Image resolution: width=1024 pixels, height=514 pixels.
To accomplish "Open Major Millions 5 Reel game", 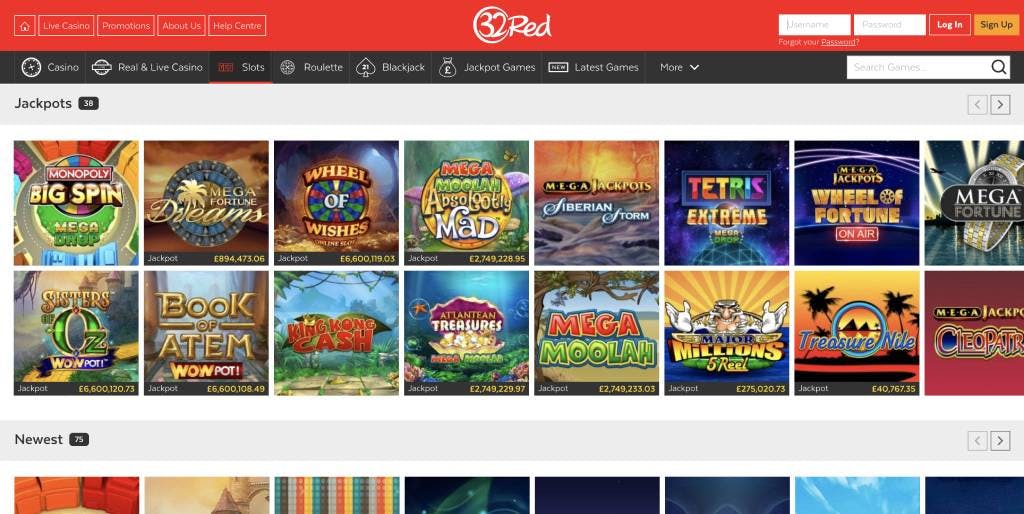I will (727, 333).
